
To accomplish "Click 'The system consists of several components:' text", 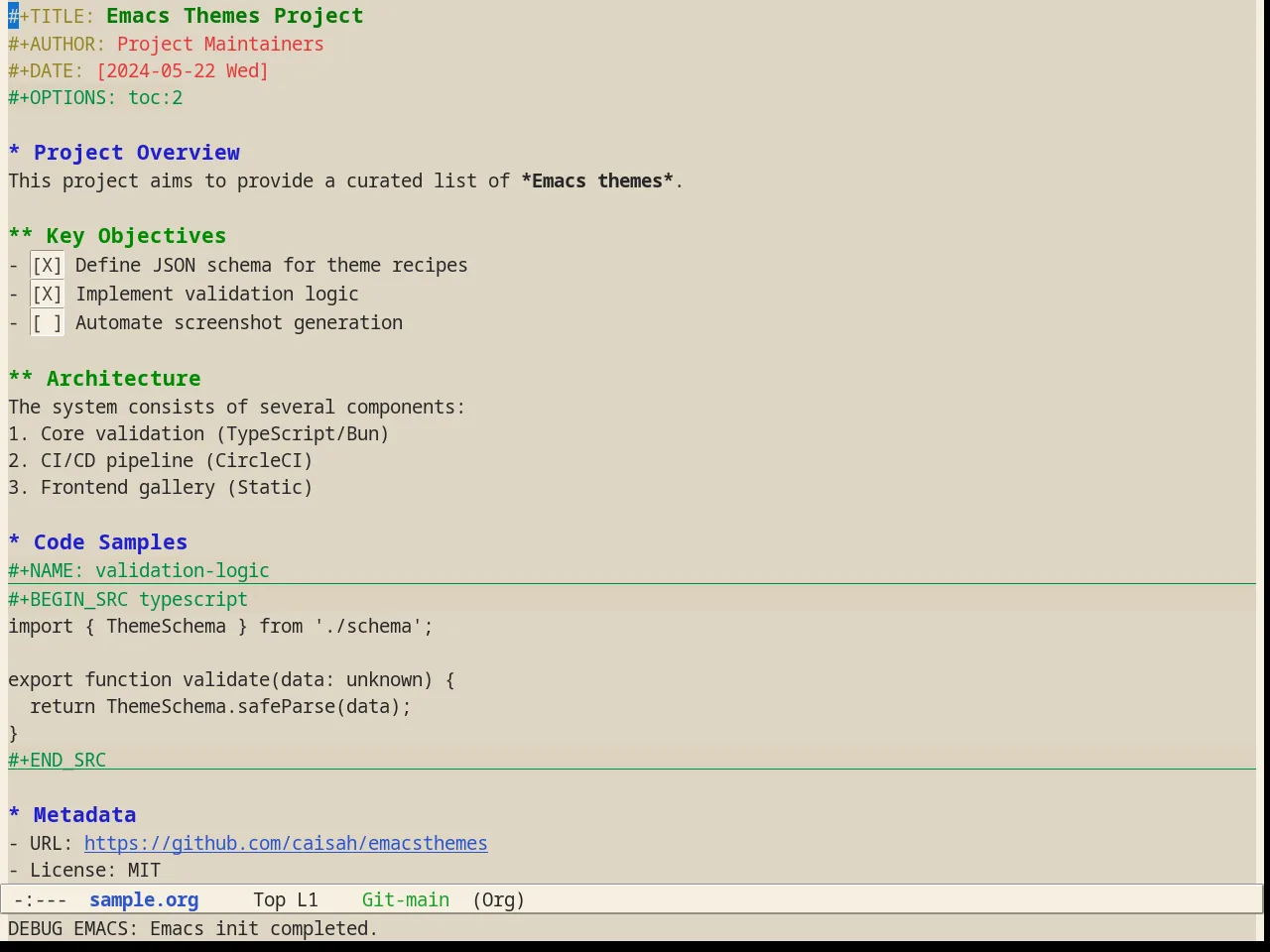I will [x=236, y=407].
